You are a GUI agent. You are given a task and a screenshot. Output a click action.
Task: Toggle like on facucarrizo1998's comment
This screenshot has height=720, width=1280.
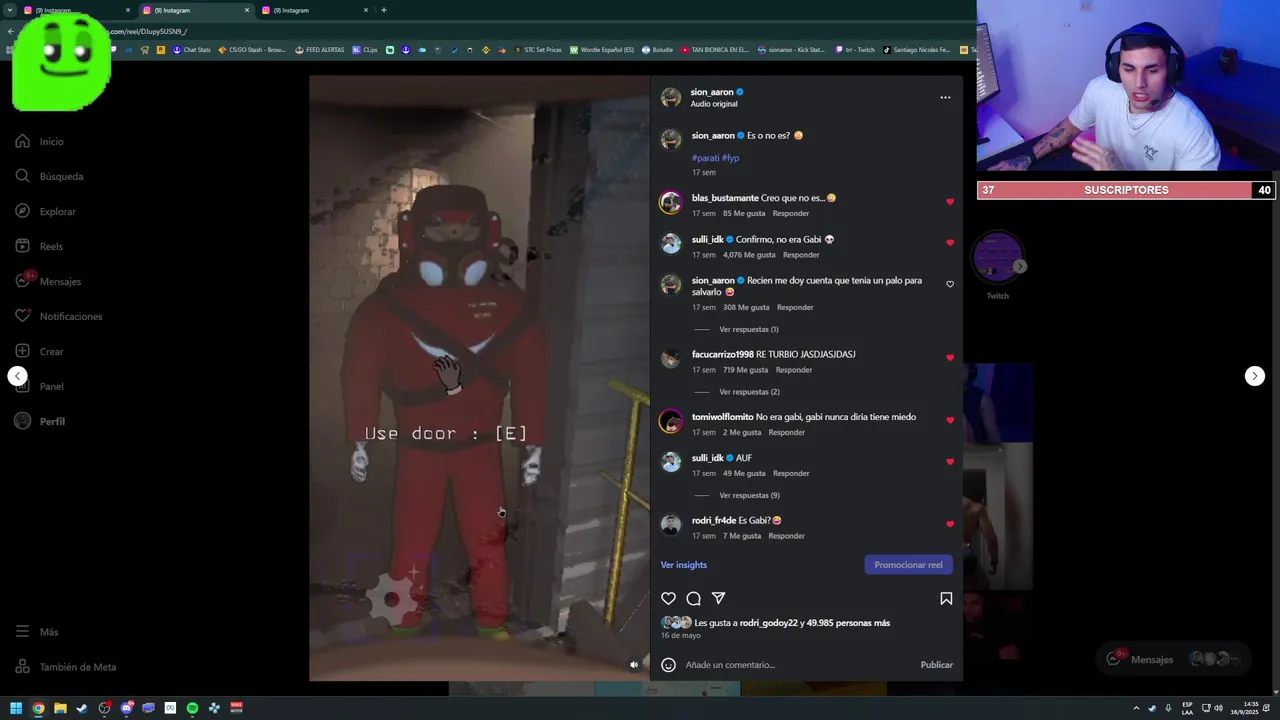pos(950,358)
